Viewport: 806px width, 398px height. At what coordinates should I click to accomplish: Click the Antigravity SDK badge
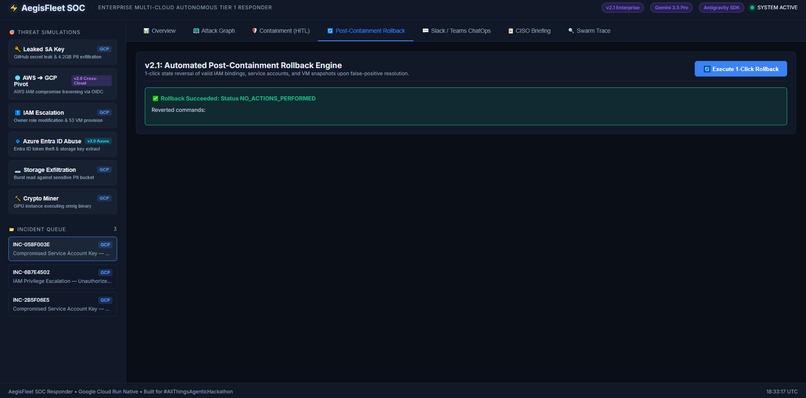coord(721,8)
